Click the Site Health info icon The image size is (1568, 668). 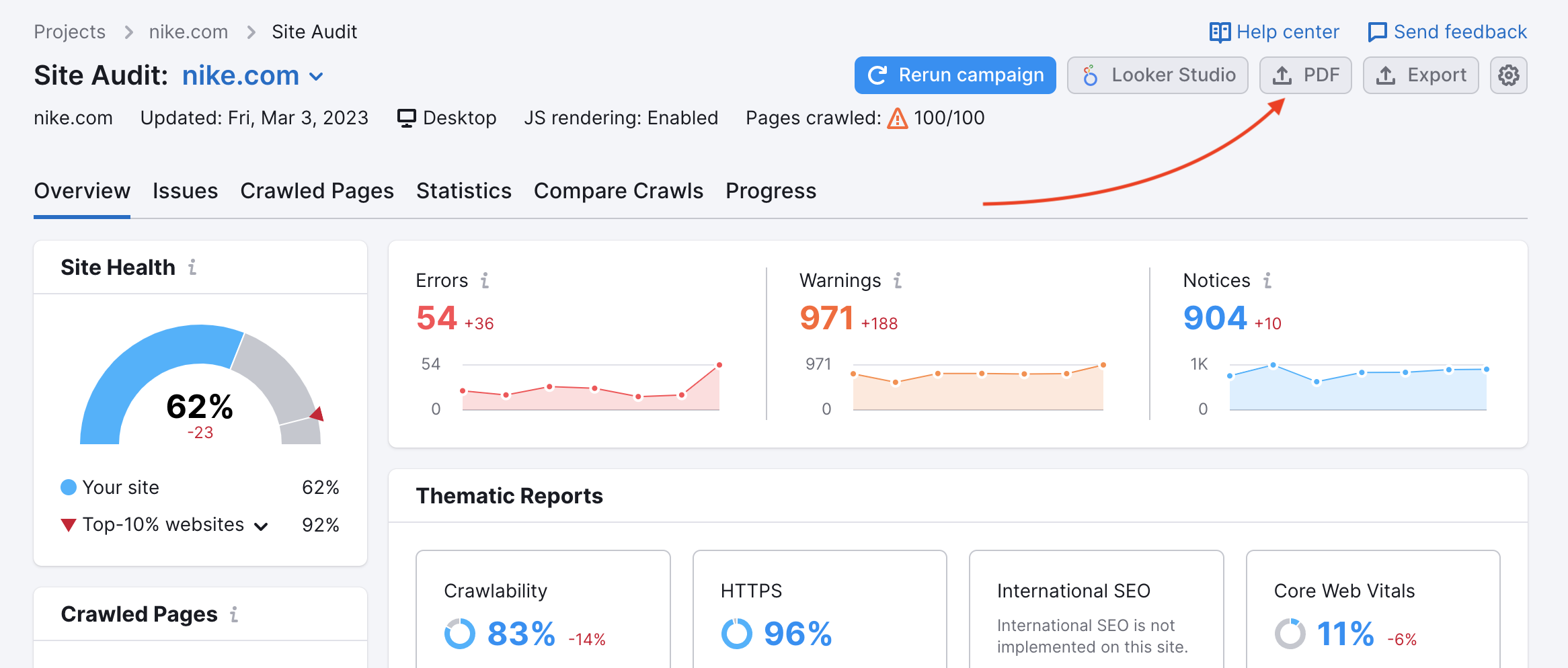192,267
